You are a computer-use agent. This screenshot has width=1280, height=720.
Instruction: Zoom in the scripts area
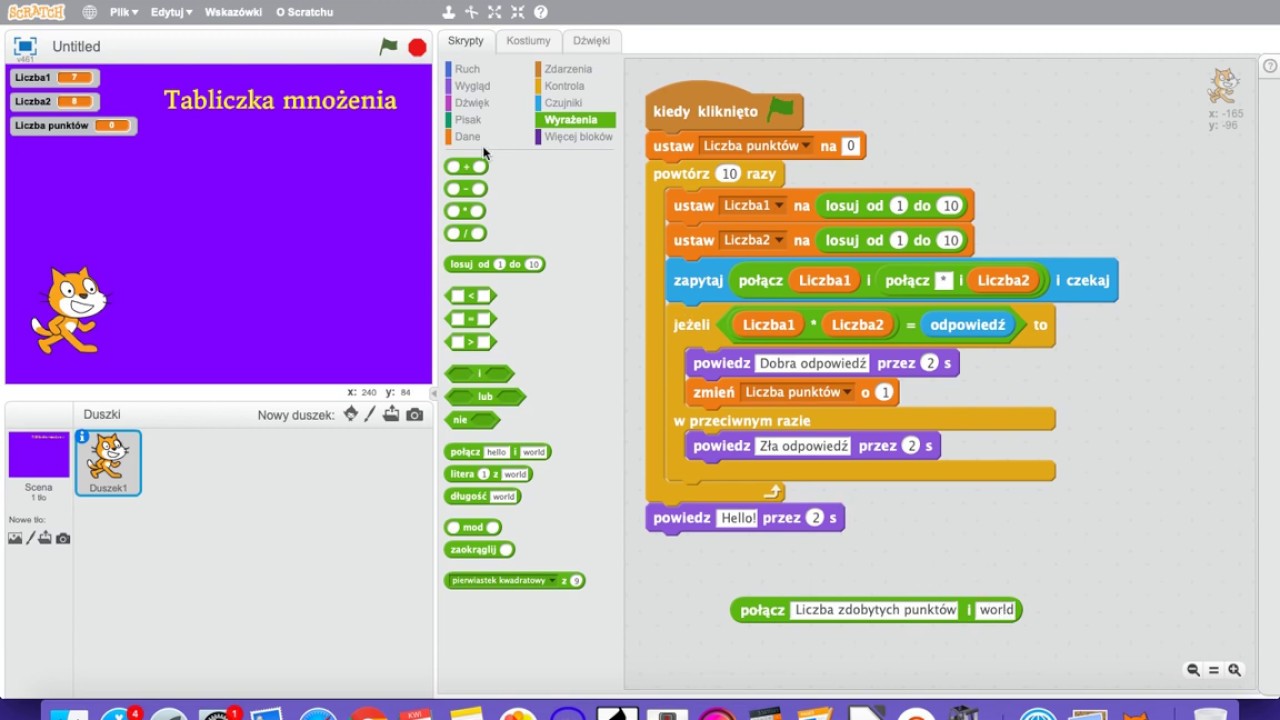pyautogui.click(x=1235, y=670)
